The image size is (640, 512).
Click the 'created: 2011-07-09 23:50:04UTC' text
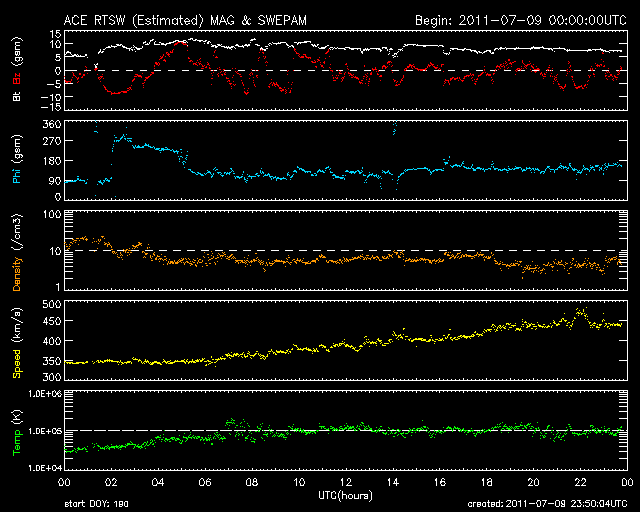547,504
